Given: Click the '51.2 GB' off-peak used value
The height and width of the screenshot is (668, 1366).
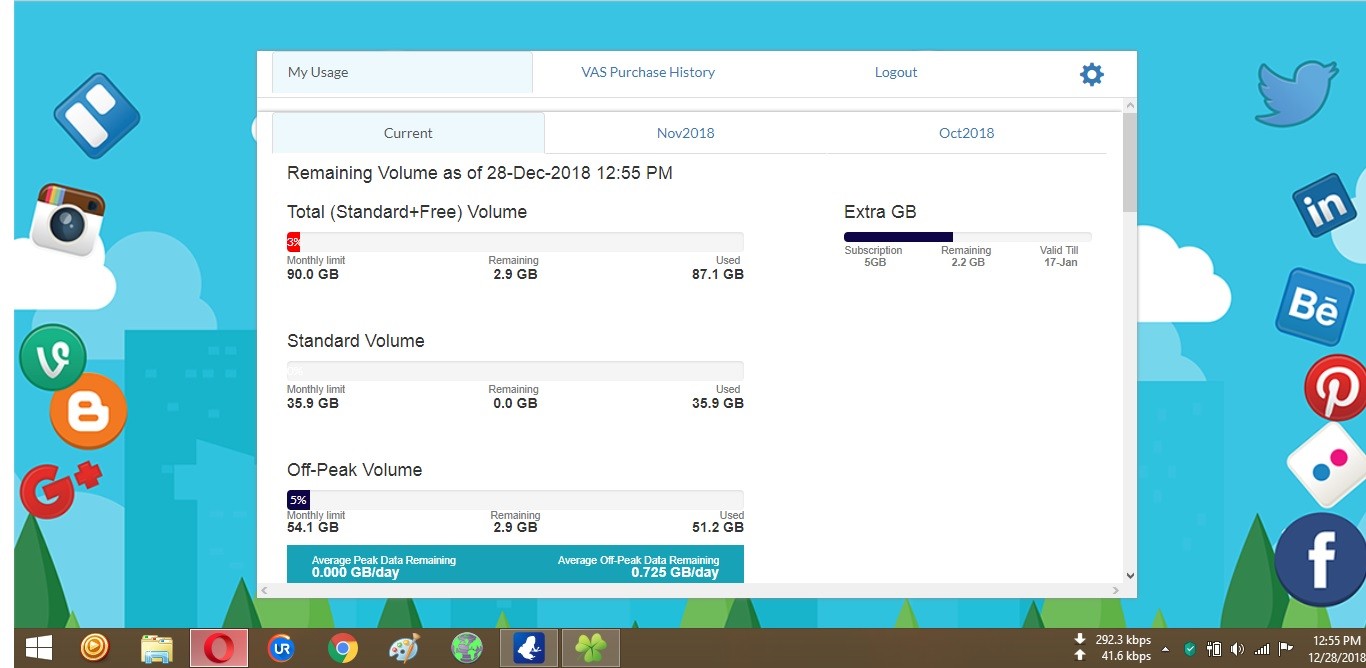Looking at the screenshot, I should point(718,527).
